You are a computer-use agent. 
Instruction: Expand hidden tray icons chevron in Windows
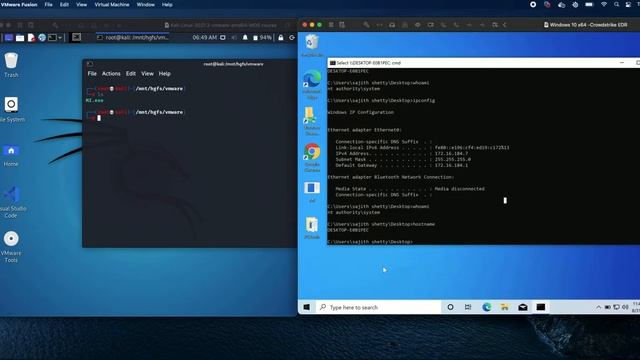coord(598,307)
